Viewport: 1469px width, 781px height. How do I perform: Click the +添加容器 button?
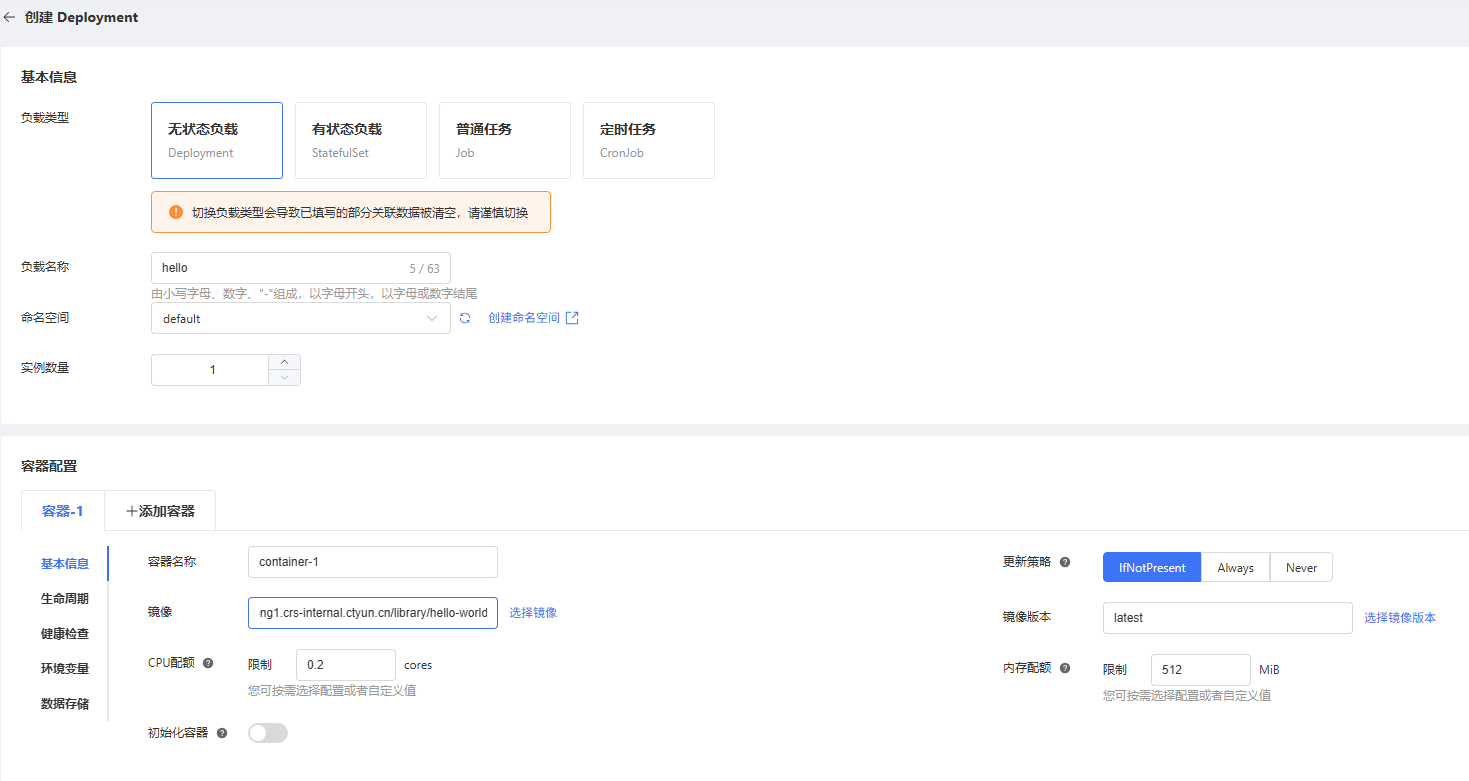pyautogui.click(x=160, y=511)
